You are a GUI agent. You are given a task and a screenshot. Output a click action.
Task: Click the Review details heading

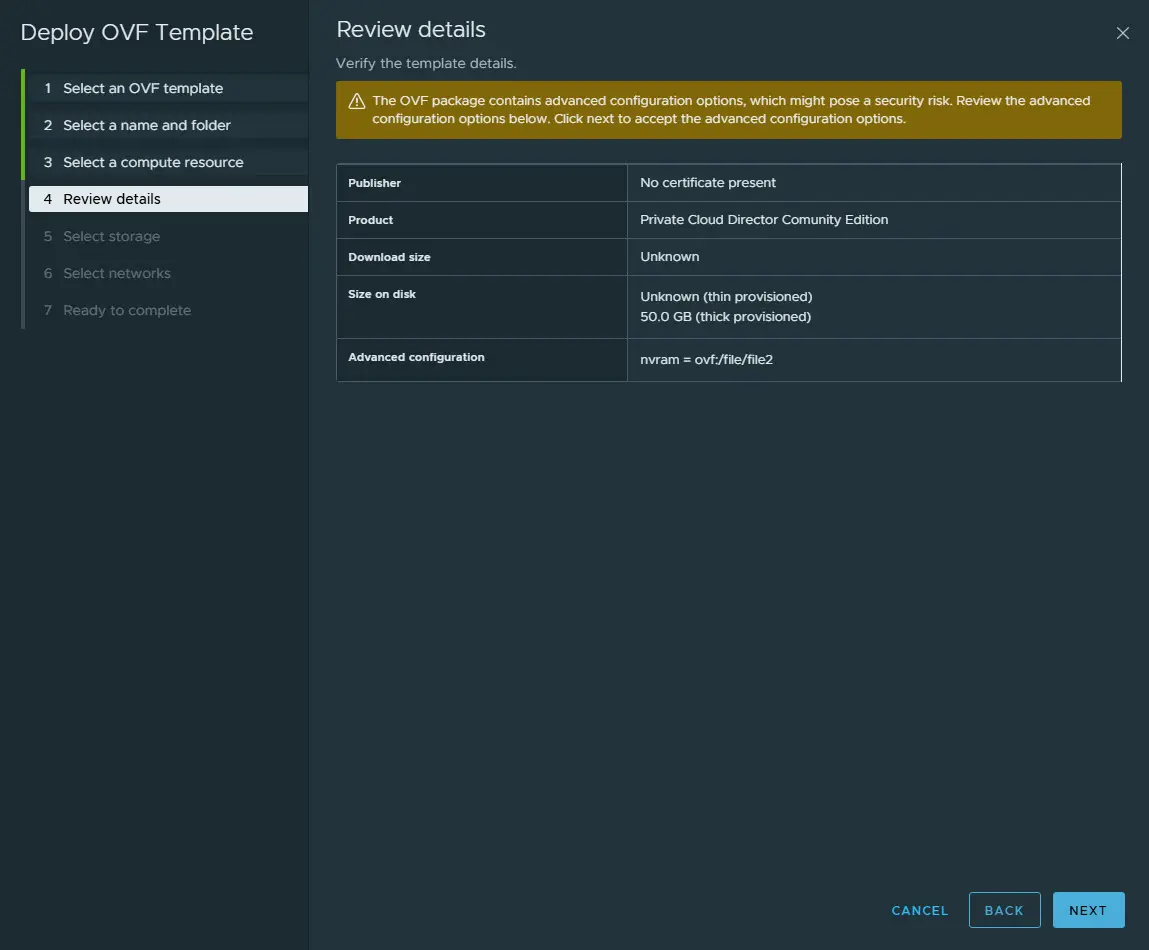tap(411, 30)
